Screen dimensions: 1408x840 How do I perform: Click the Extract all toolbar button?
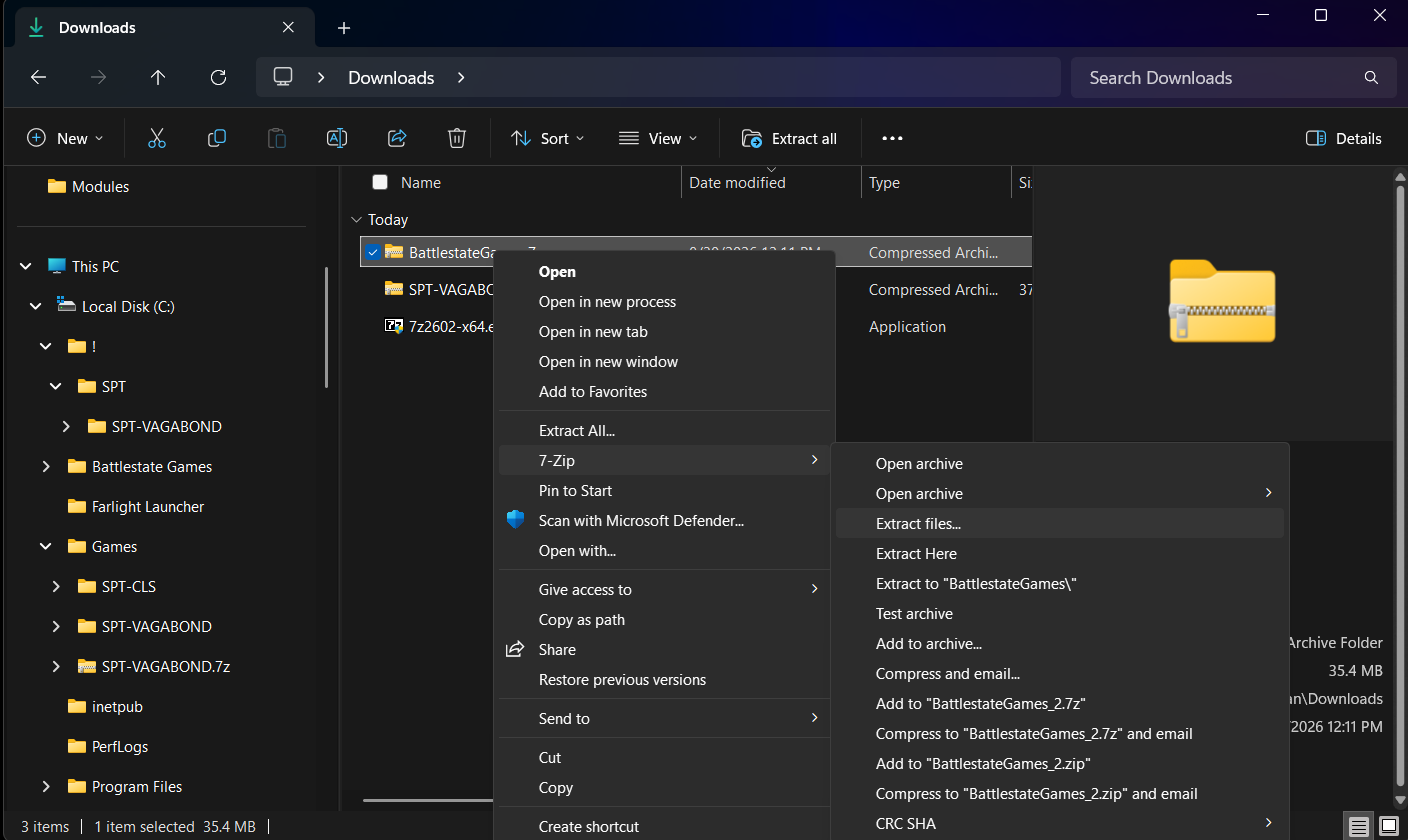(789, 138)
